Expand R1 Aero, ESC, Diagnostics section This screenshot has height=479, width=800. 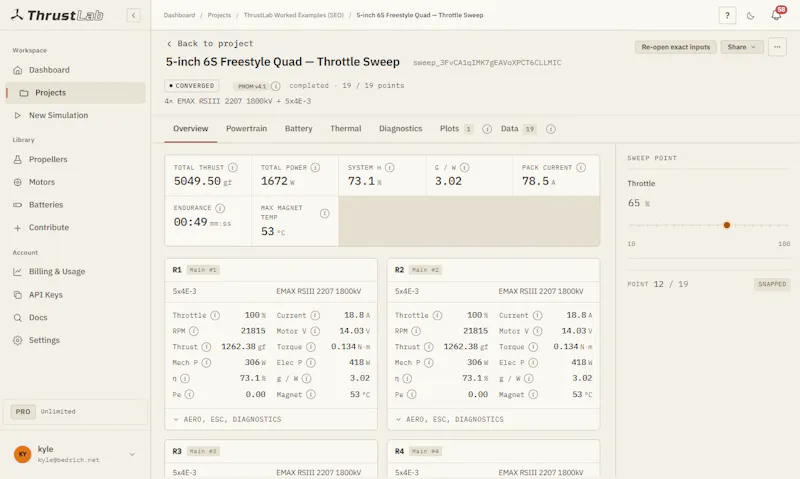271,419
